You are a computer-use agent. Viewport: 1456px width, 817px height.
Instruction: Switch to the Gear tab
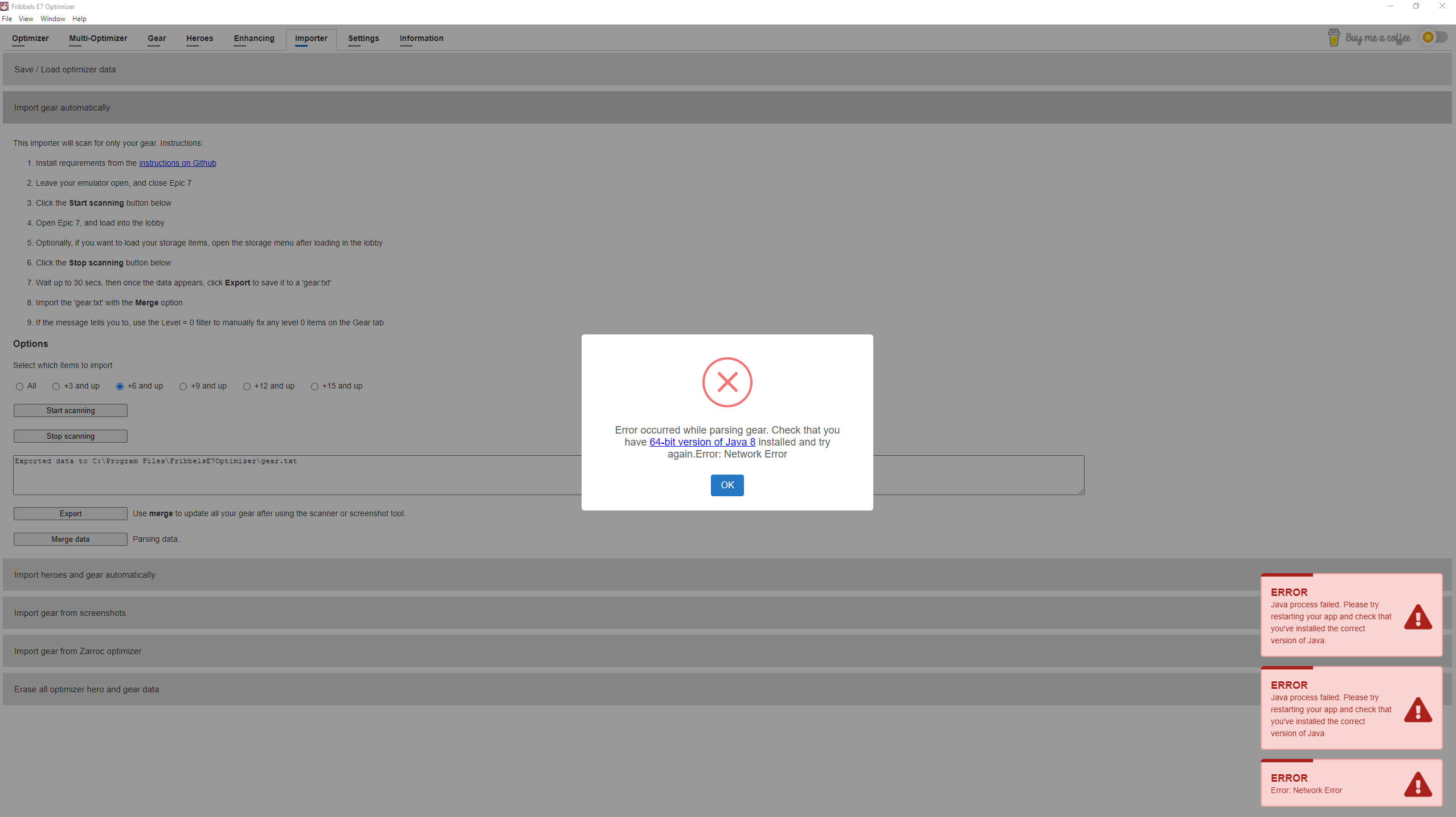156,38
